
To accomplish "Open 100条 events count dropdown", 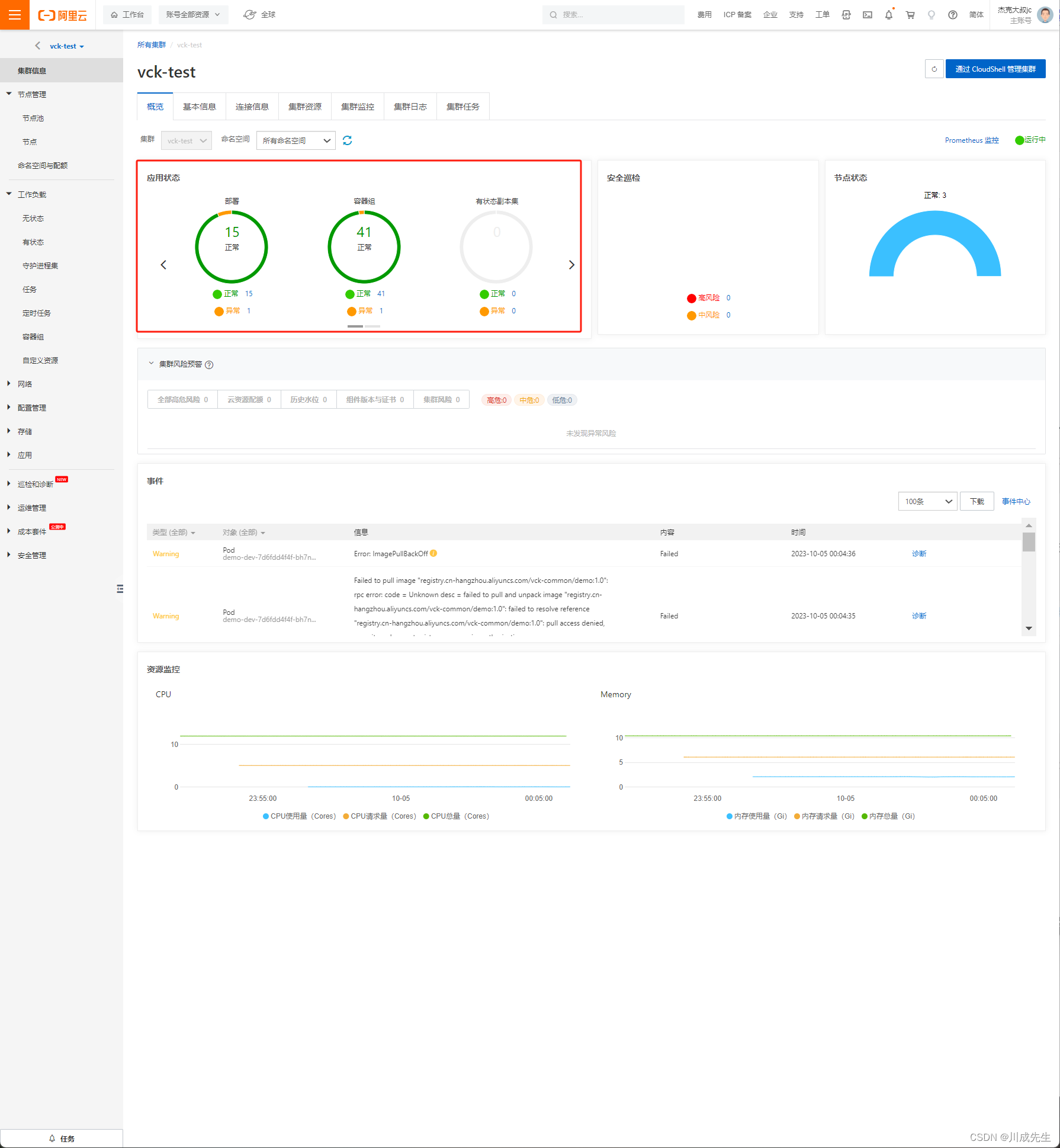I will point(927,502).
